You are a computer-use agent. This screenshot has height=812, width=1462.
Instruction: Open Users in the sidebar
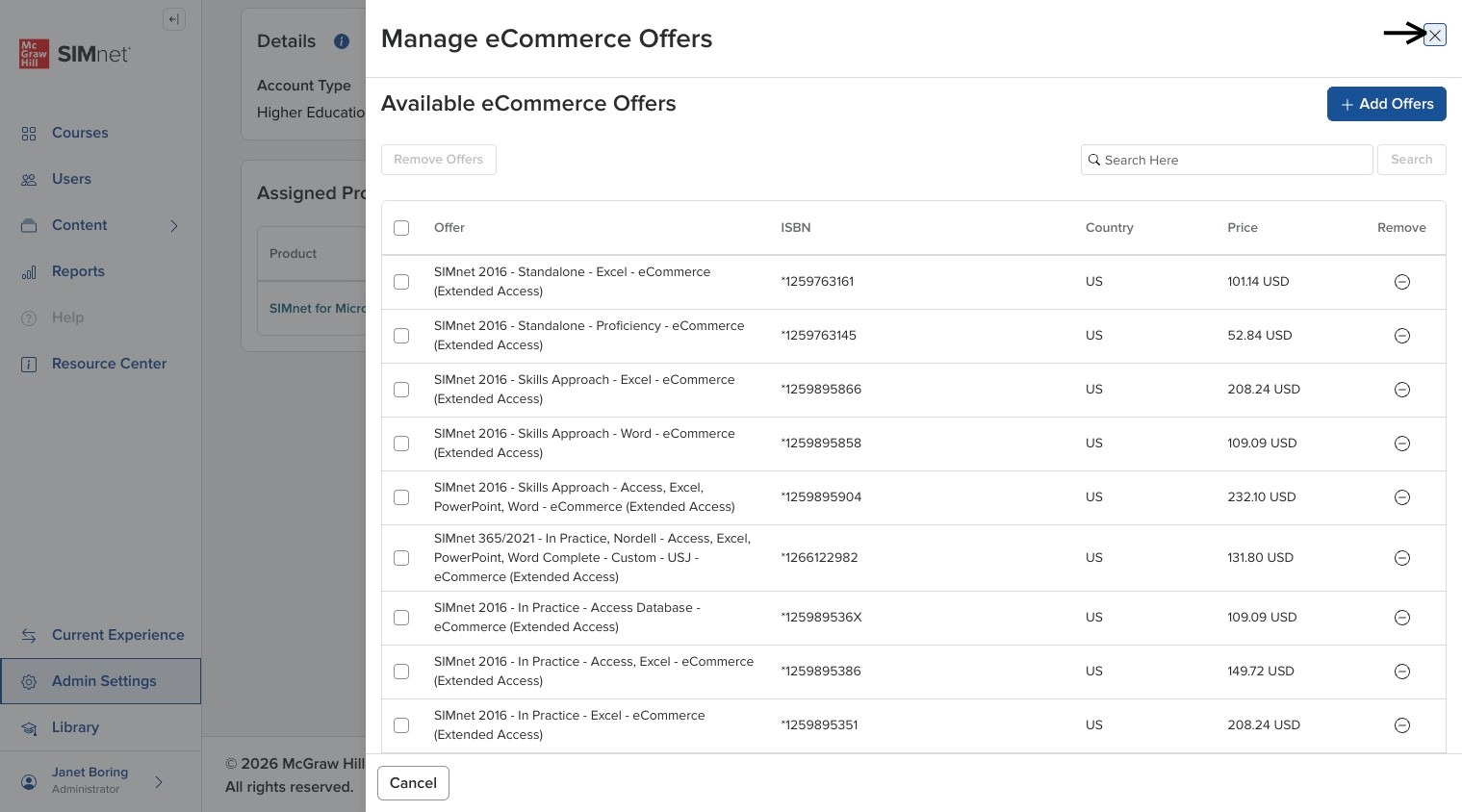[71, 179]
